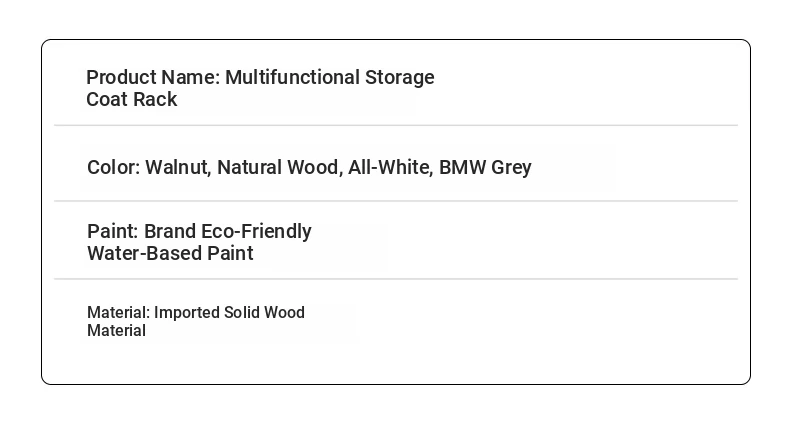Click divider line below Product Name row
The image size is (790, 426).
point(396,125)
